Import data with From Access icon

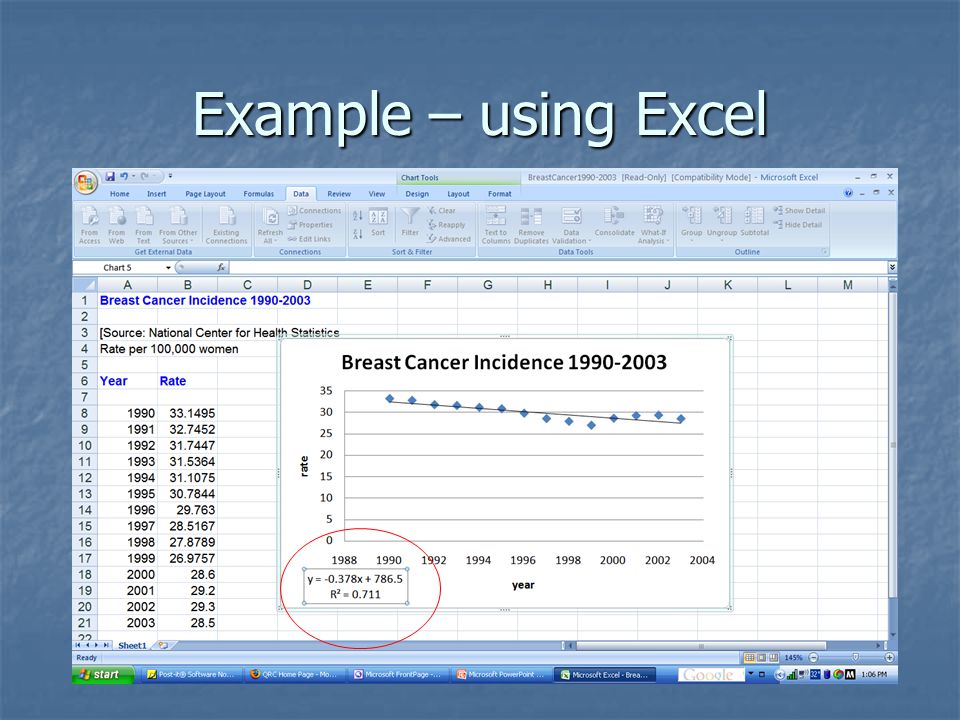click(89, 225)
